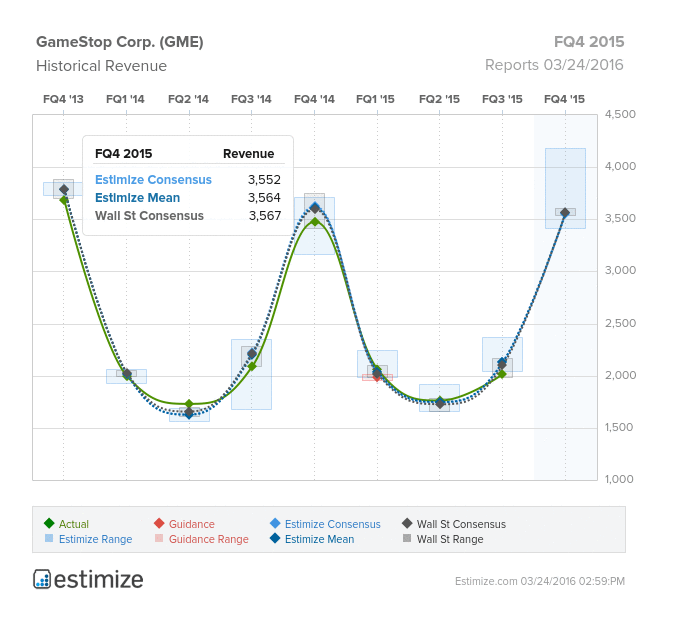Click the Estimize Consensus tooltip row label

point(153,180)
